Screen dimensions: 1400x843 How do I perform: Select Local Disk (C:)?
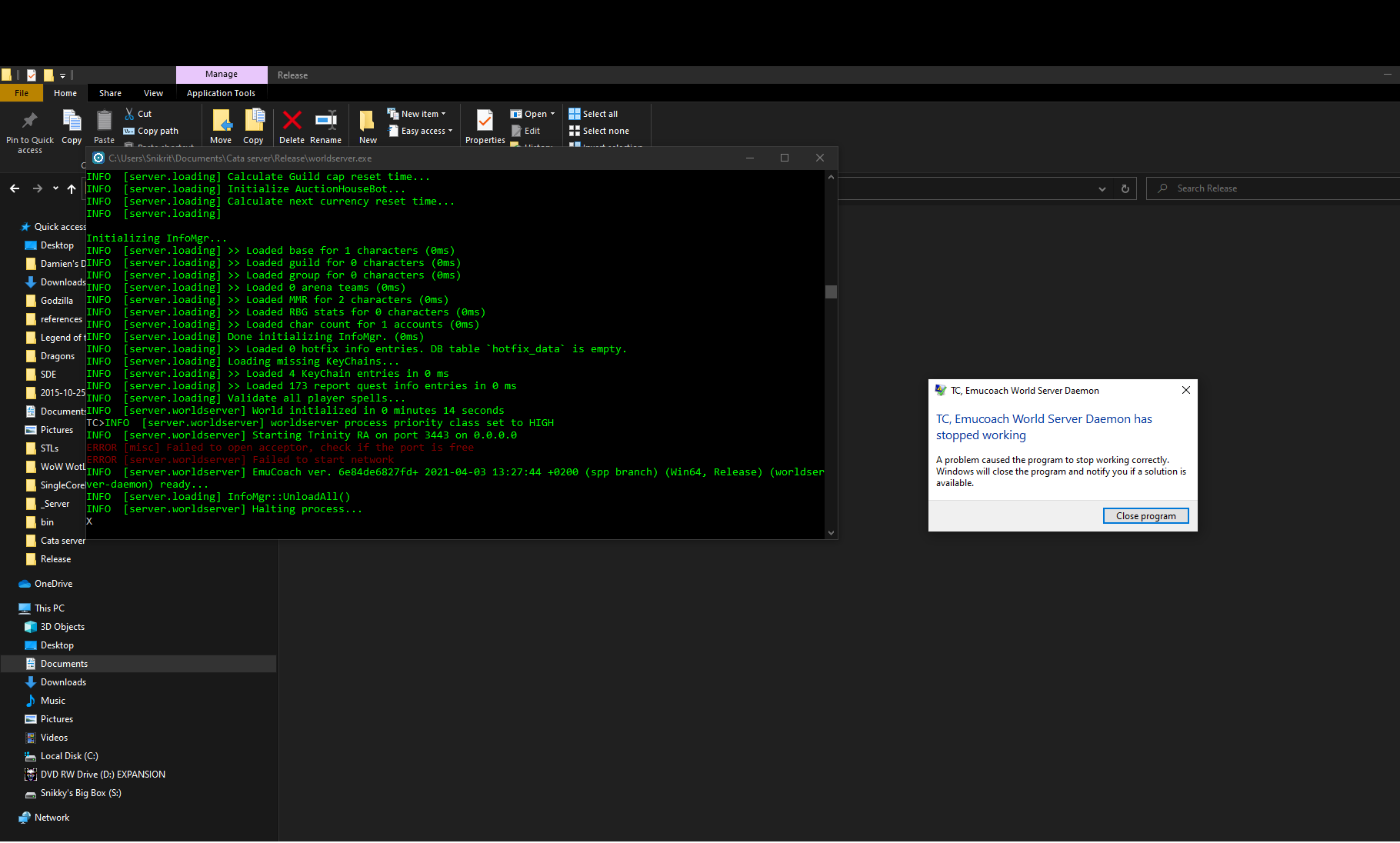point(62,756)
